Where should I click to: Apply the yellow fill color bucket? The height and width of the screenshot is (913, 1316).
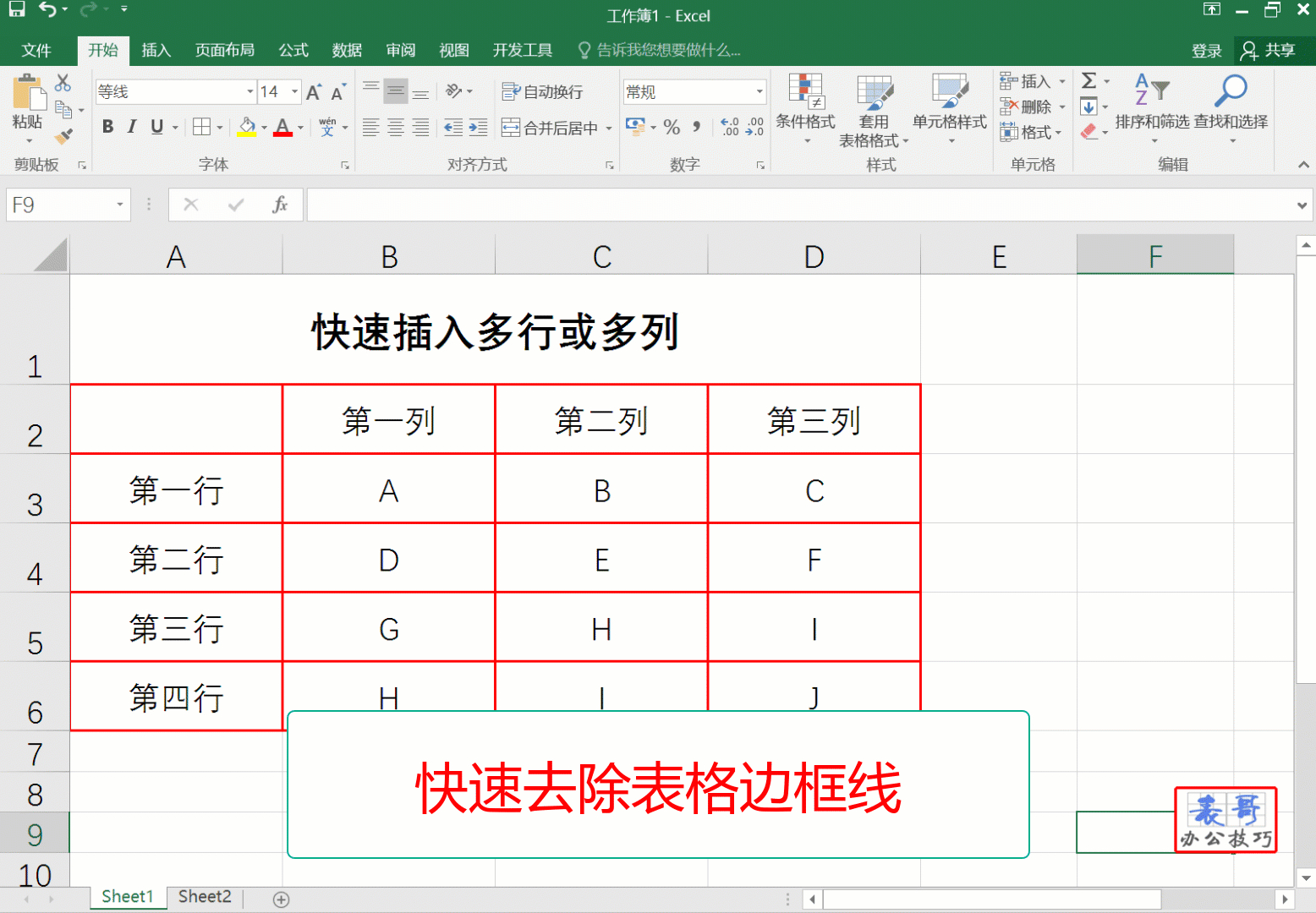247,127
